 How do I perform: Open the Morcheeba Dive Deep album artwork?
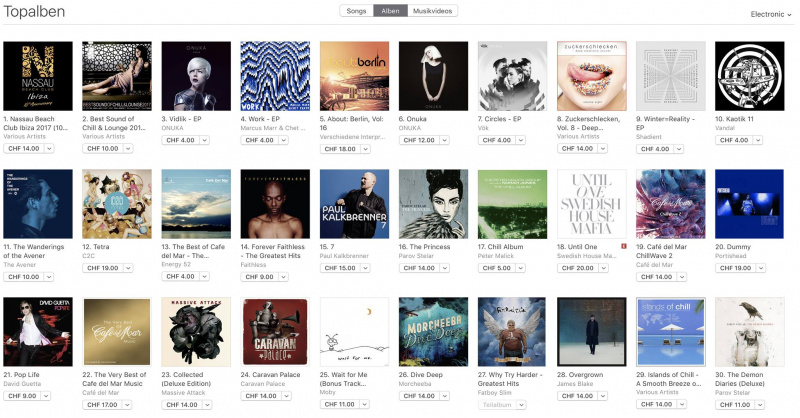433,332
